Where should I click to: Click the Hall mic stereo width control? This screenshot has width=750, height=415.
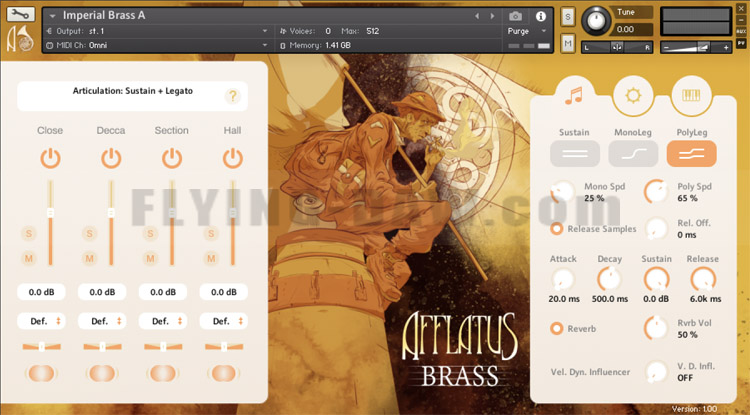[223, 373]
